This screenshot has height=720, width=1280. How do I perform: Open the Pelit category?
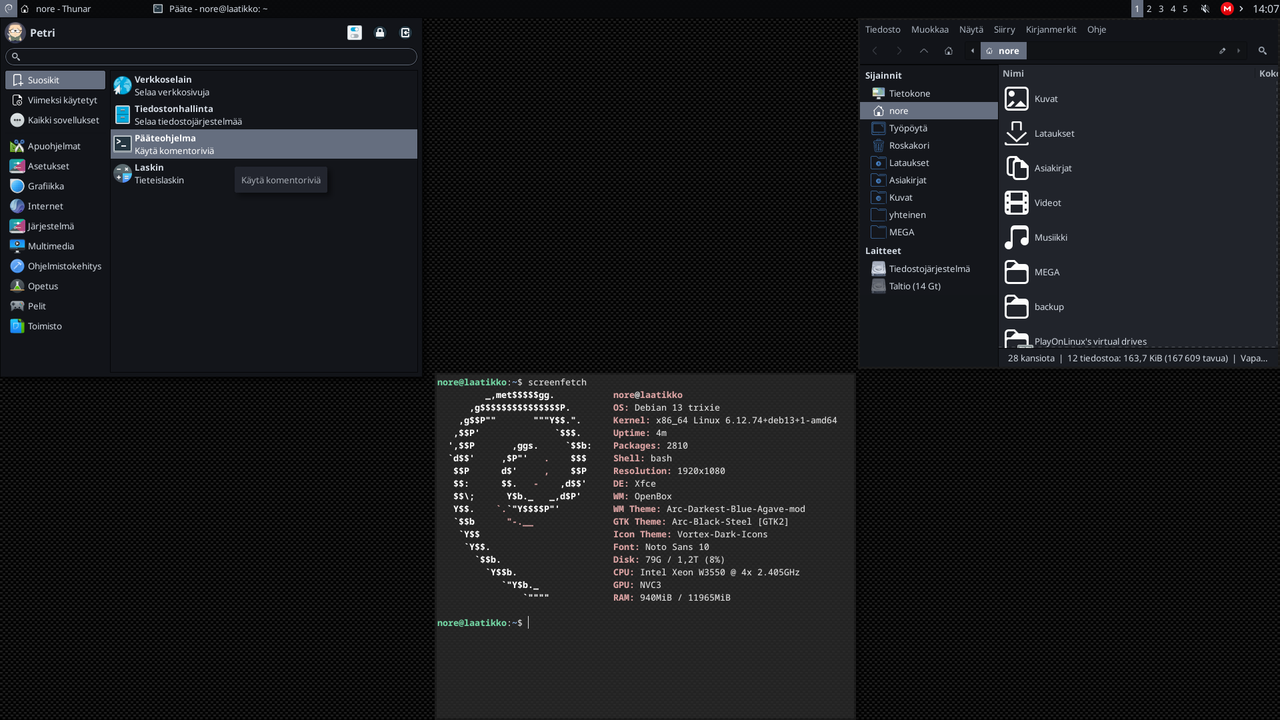(55, 306)
